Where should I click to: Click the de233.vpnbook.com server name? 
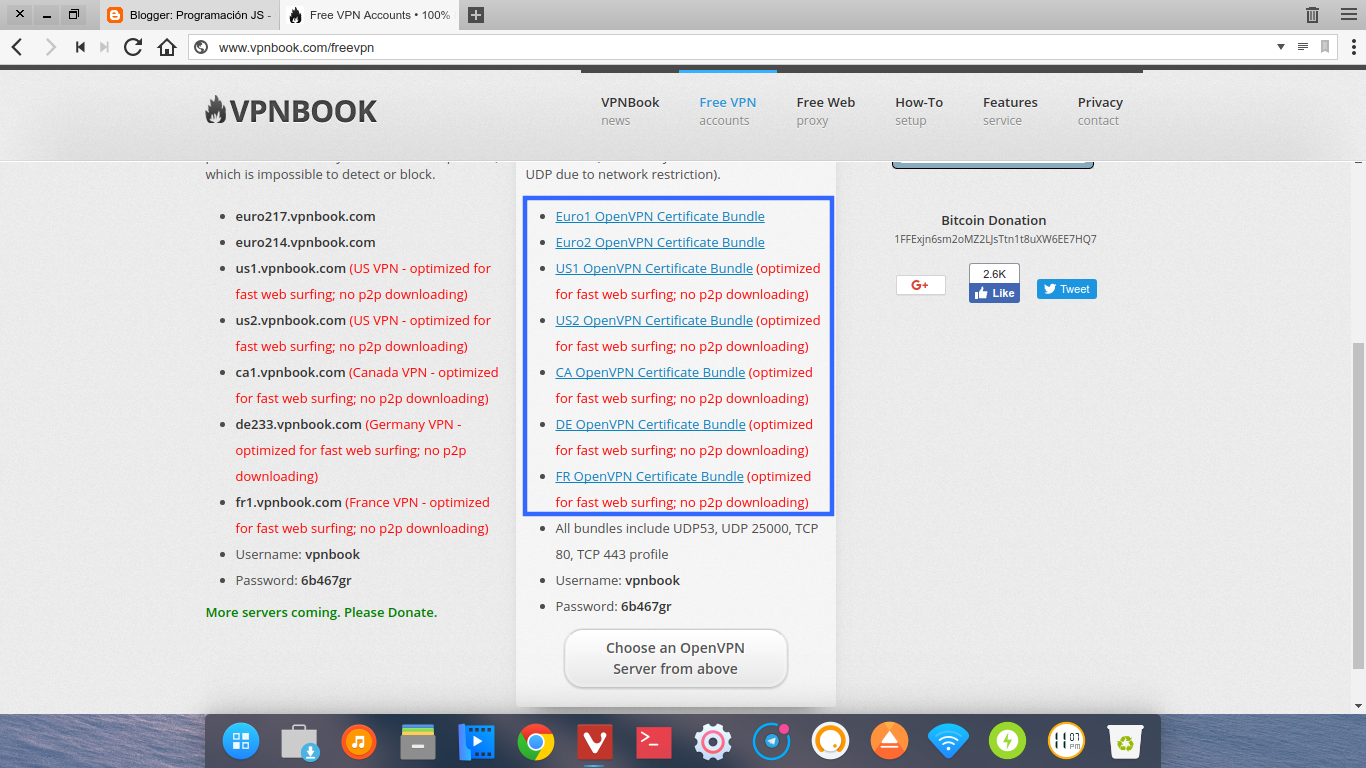coord(299,424)
